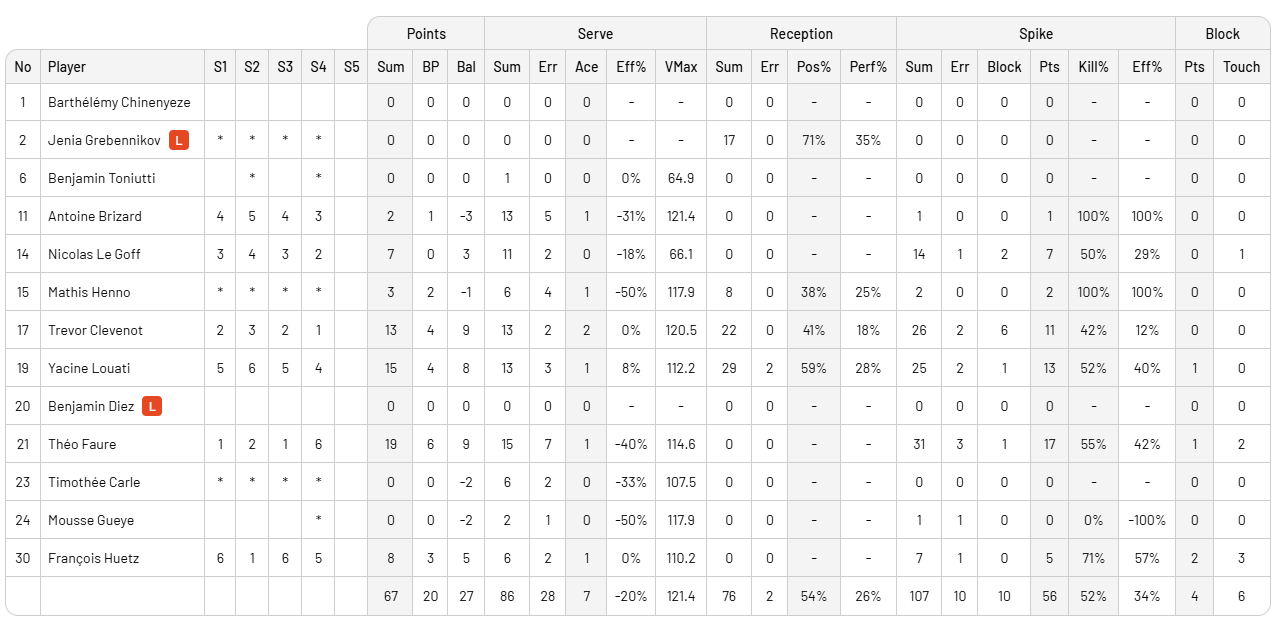The image size is (1282, 629).
Task: Click the Ace column header
Action: click(586, 67)
